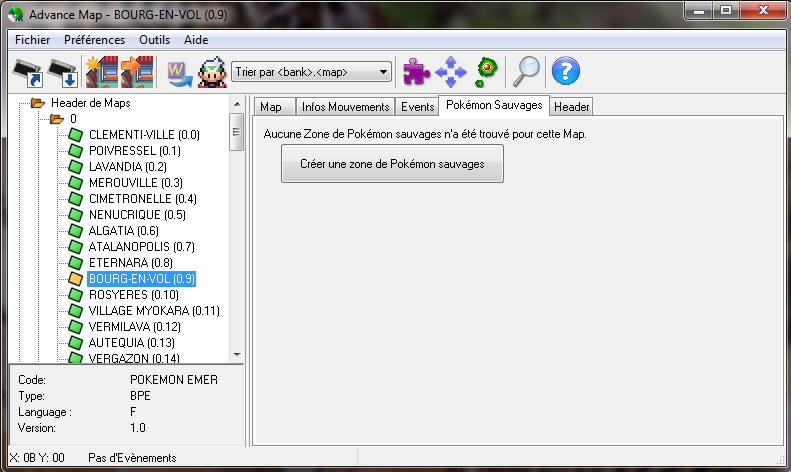Viewport: 791px width, 472px height.
Task: Click the blue question mark help icon
Action: tap(565, 71)
